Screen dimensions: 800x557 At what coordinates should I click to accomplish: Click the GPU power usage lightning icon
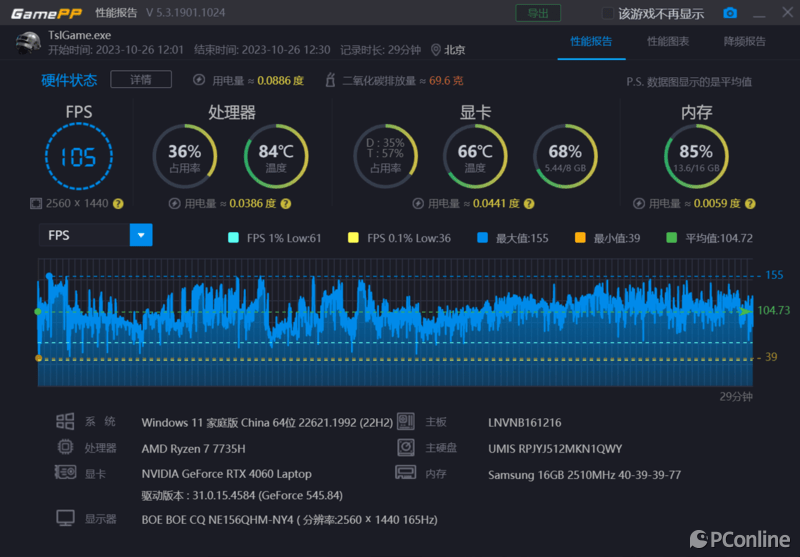click(x=418, y=204)
